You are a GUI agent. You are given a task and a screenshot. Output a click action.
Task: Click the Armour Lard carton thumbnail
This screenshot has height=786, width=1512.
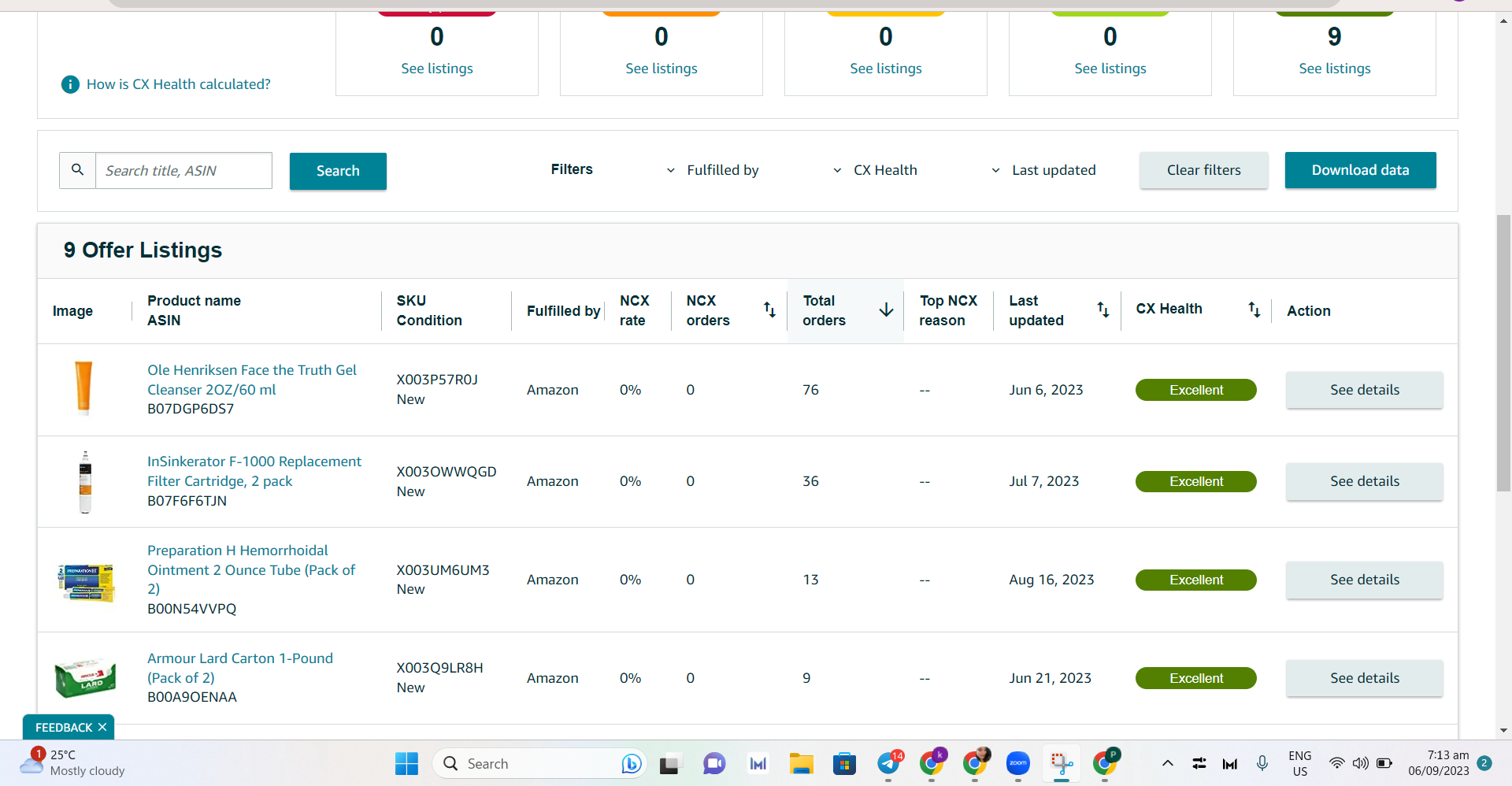pyautogui.click(x=85, y=679)
